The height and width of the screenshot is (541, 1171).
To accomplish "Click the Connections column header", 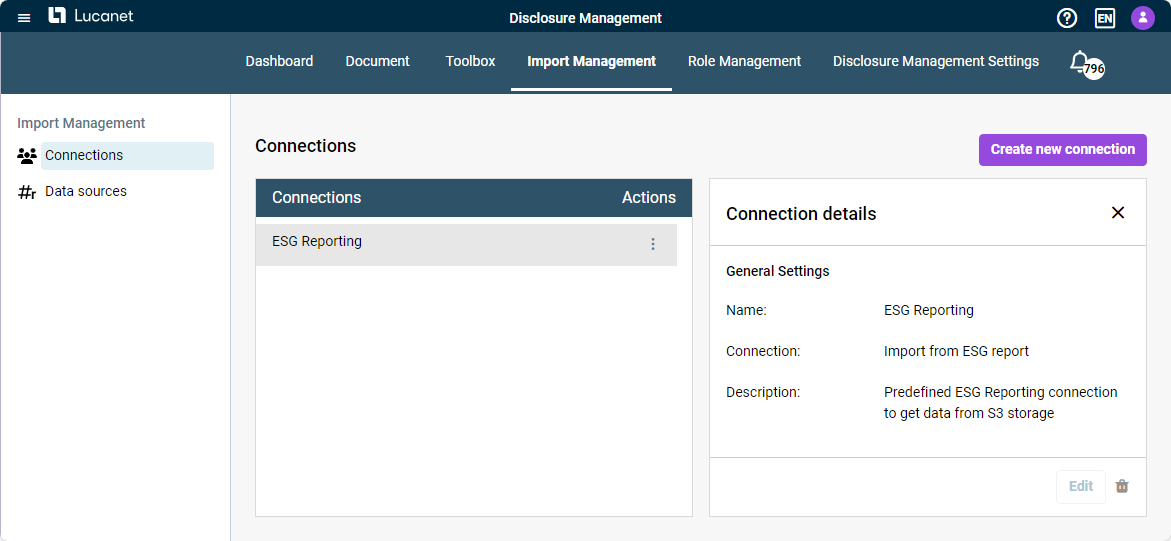I will 317,197.
